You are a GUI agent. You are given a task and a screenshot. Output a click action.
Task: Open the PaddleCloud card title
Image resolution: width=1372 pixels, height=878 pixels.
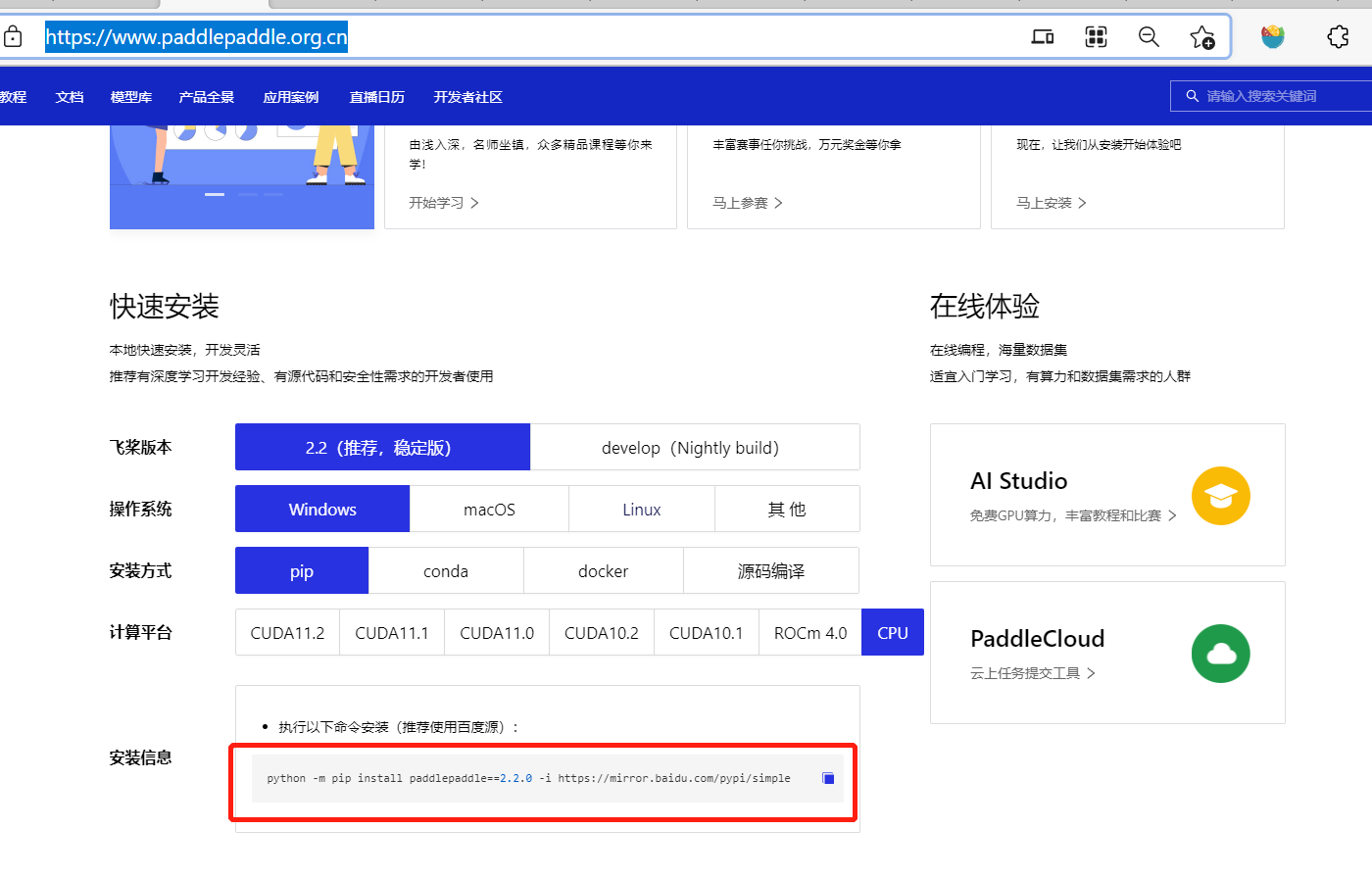pyautogui.click(x=1037, y=639)
